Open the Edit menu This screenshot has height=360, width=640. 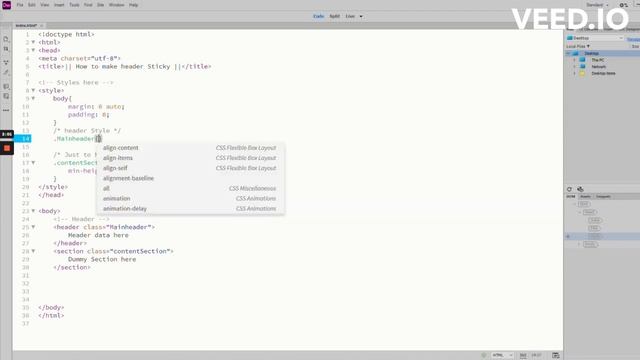32,5
